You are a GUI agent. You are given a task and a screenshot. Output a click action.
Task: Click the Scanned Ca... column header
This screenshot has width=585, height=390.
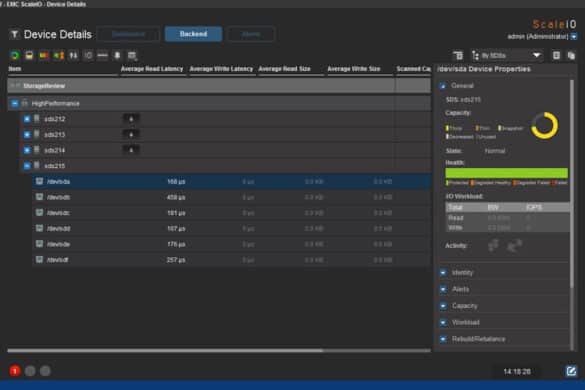(413, 69)
